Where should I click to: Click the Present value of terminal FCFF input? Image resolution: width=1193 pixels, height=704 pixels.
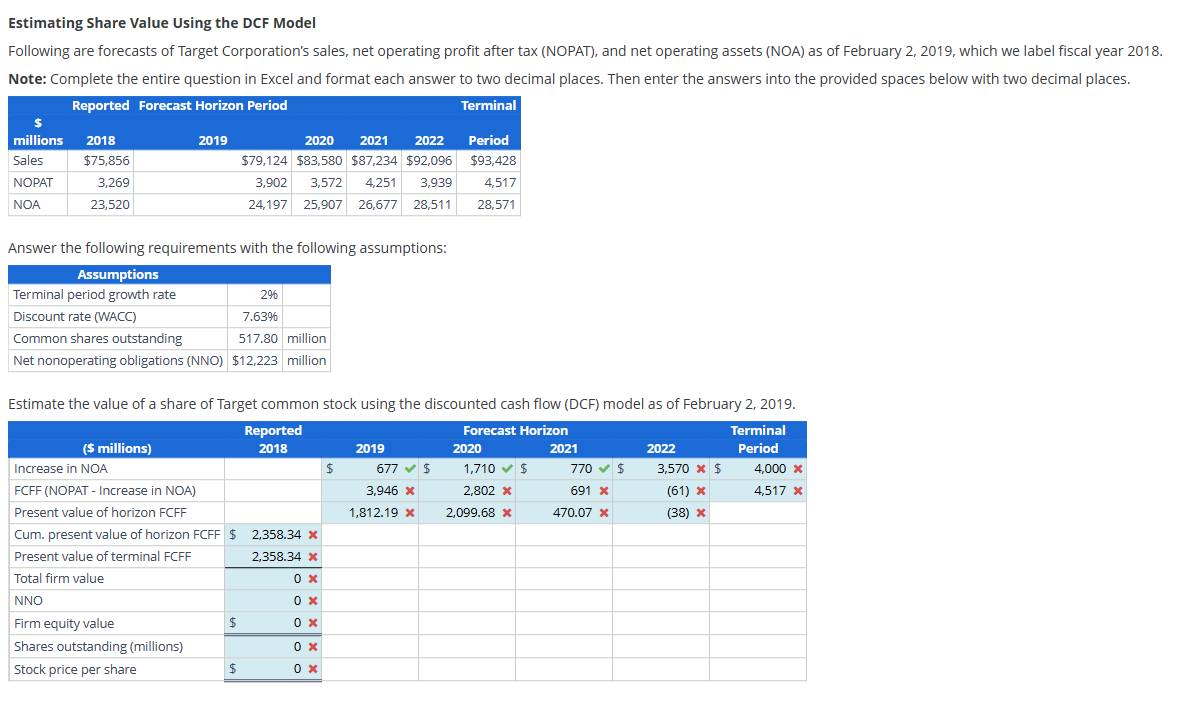273,557
